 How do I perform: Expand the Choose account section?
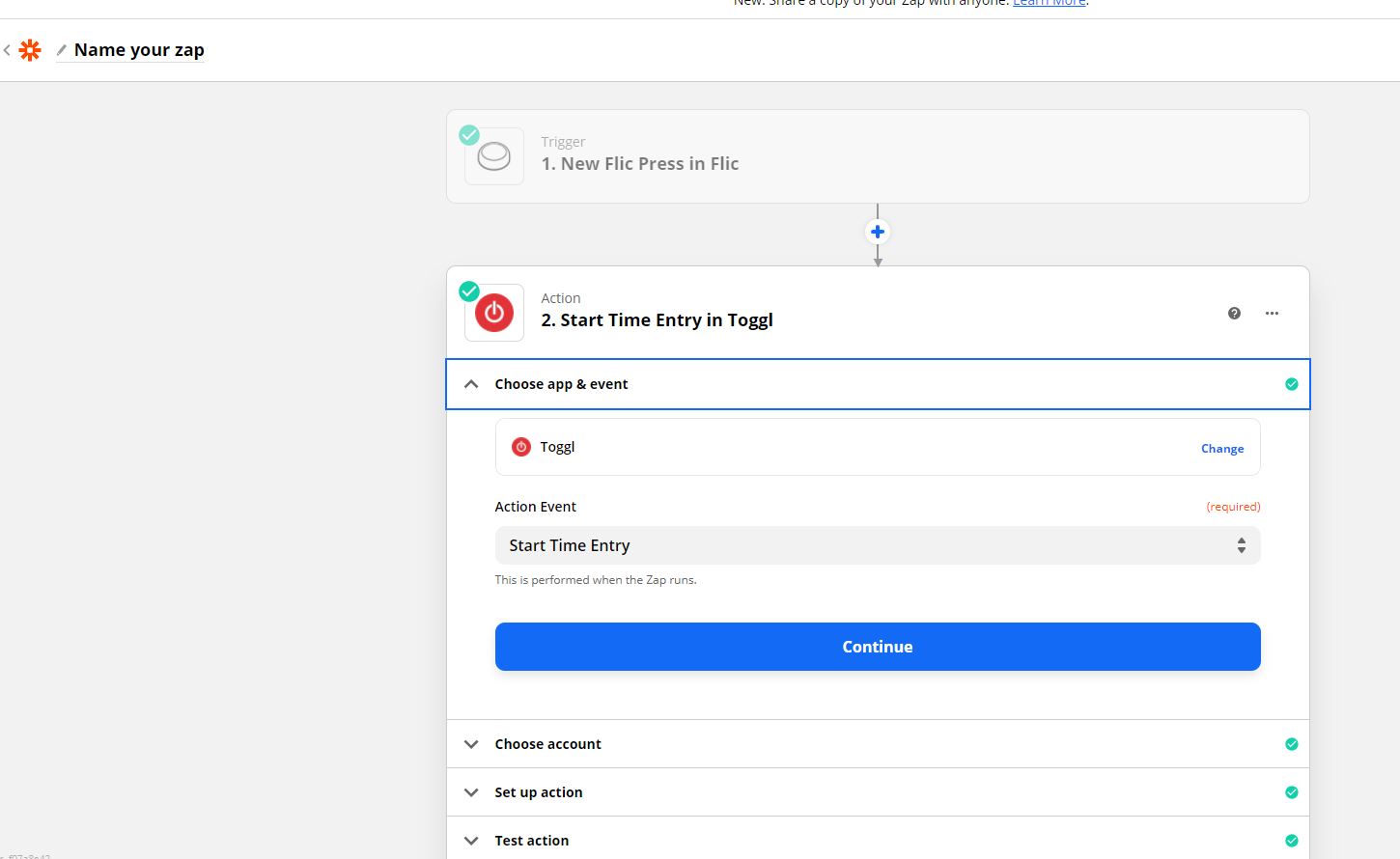(471, 744)
